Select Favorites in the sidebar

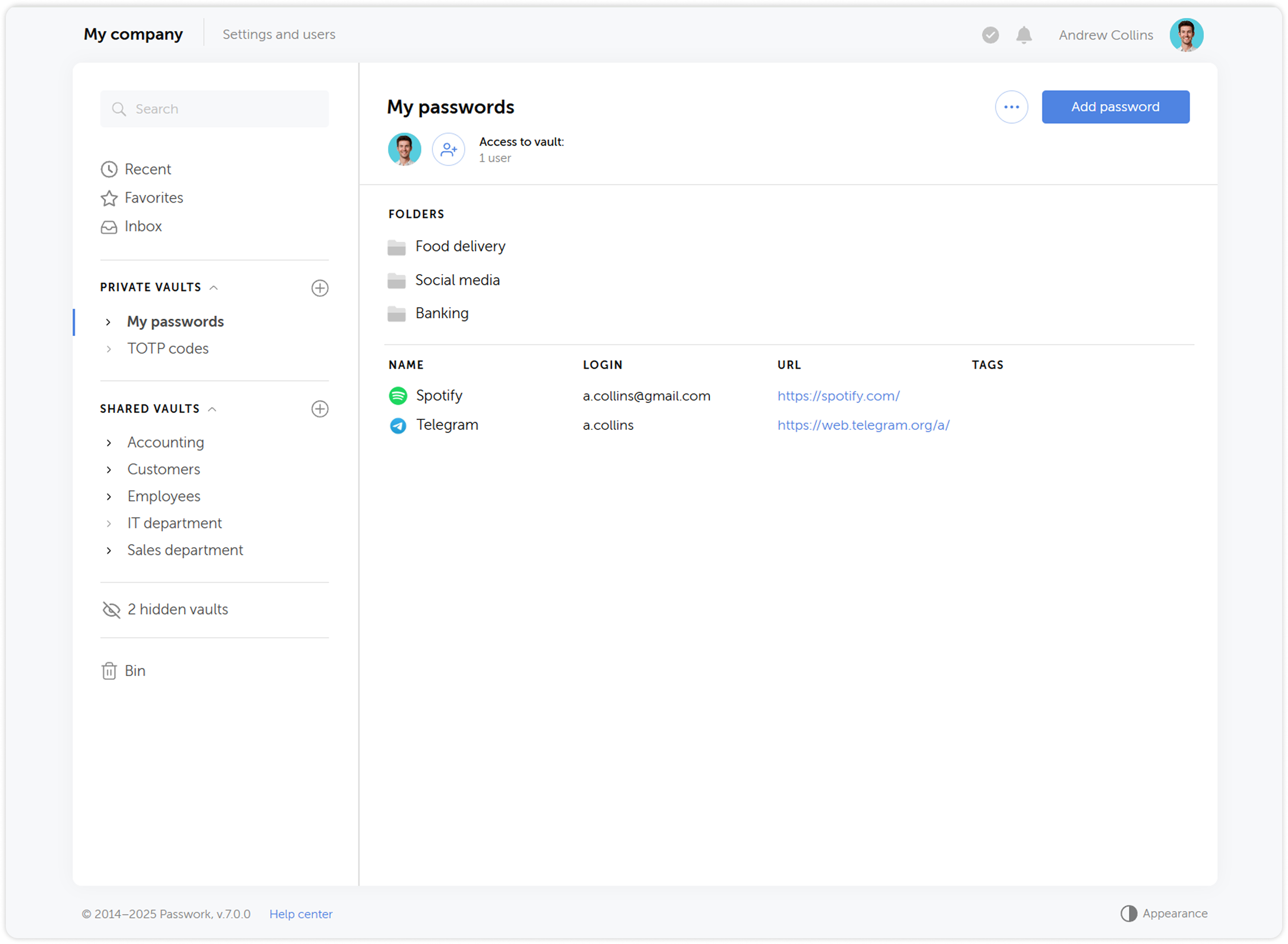coord(154,198)
